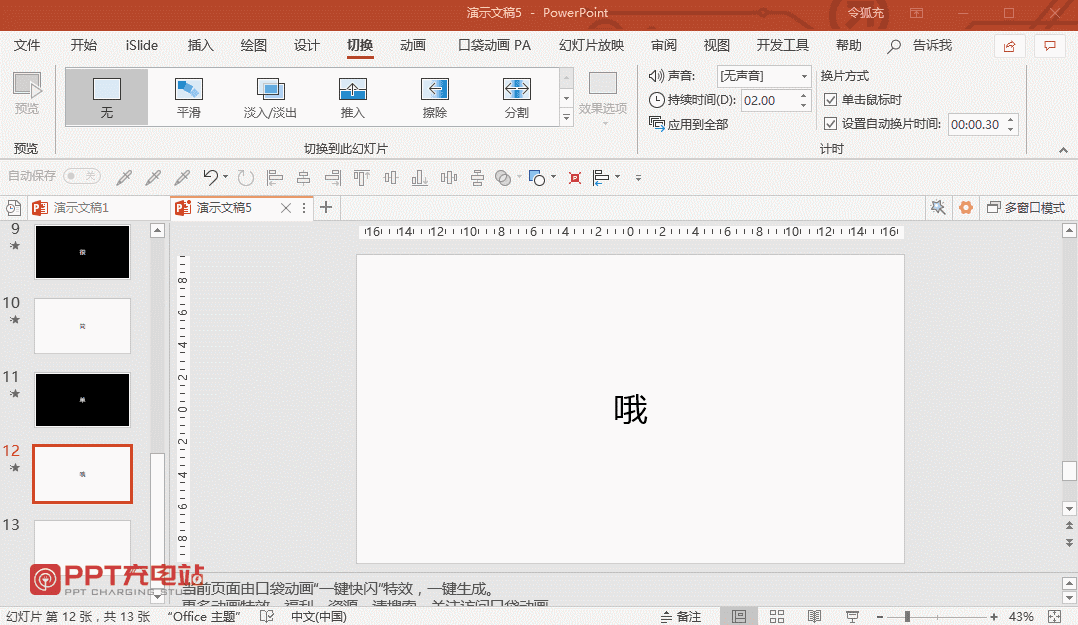Switch to reading view icon
Viewport: 1078px width, 625px height.
[815, 617]
